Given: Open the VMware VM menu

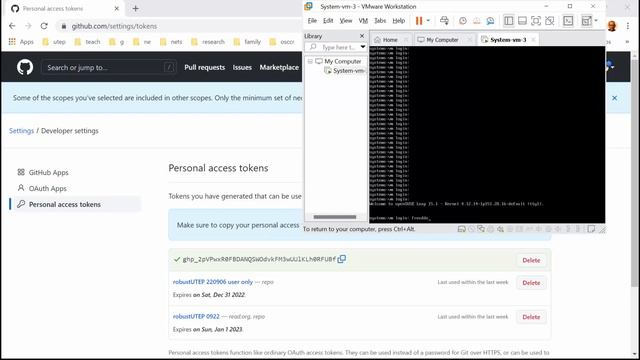Looking at the screenshot, I should (x=363, y=20).
